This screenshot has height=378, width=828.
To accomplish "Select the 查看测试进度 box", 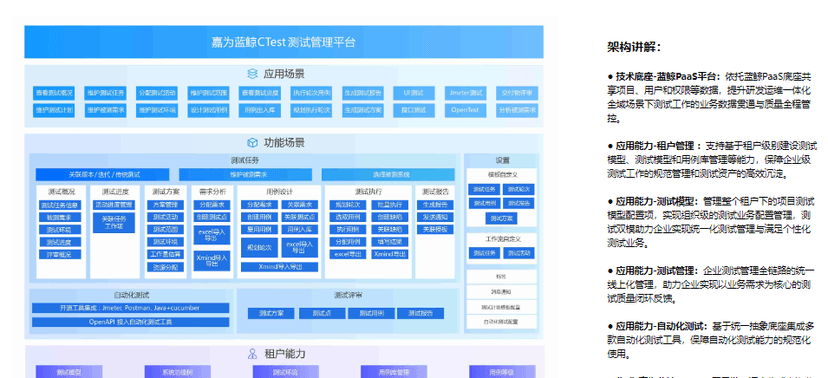I will click(x=260, y=93).
